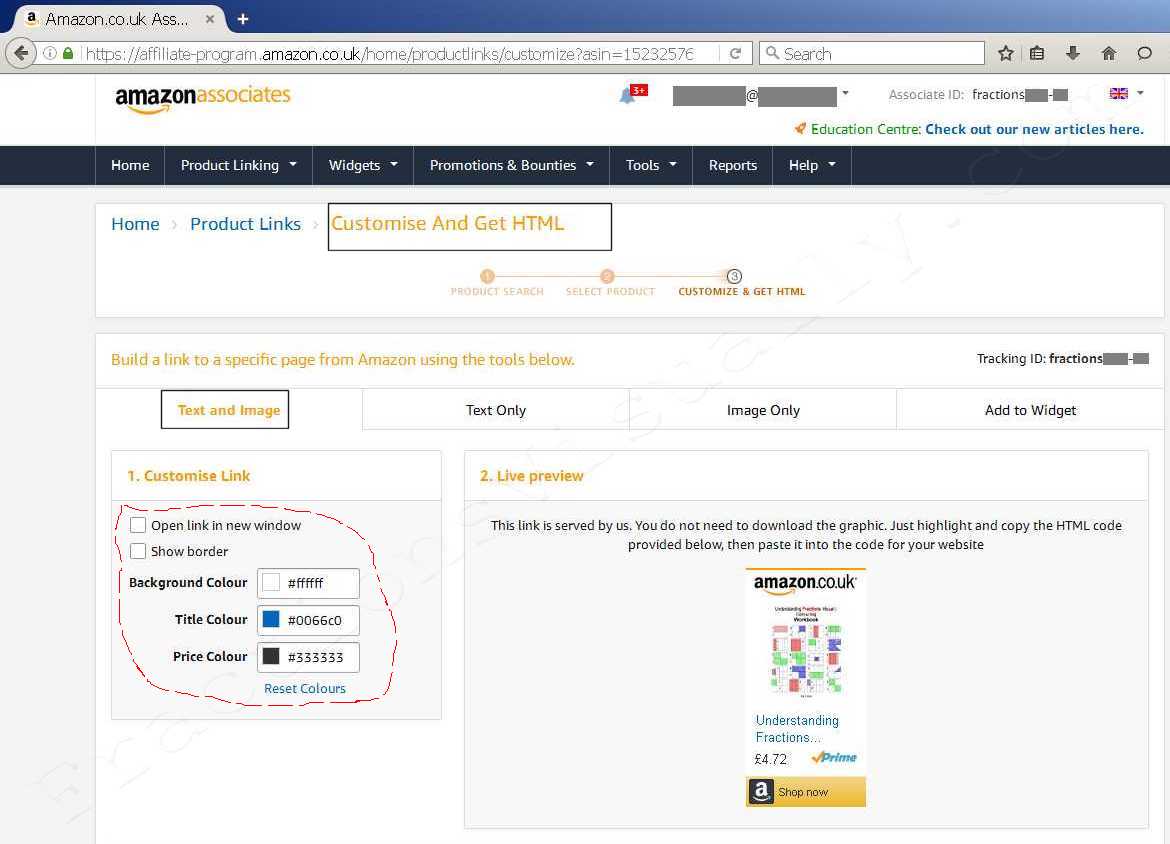The image size is (1170, 844).
Task: Click step 2 Select Product circle
Action: [x=607, y=276]
